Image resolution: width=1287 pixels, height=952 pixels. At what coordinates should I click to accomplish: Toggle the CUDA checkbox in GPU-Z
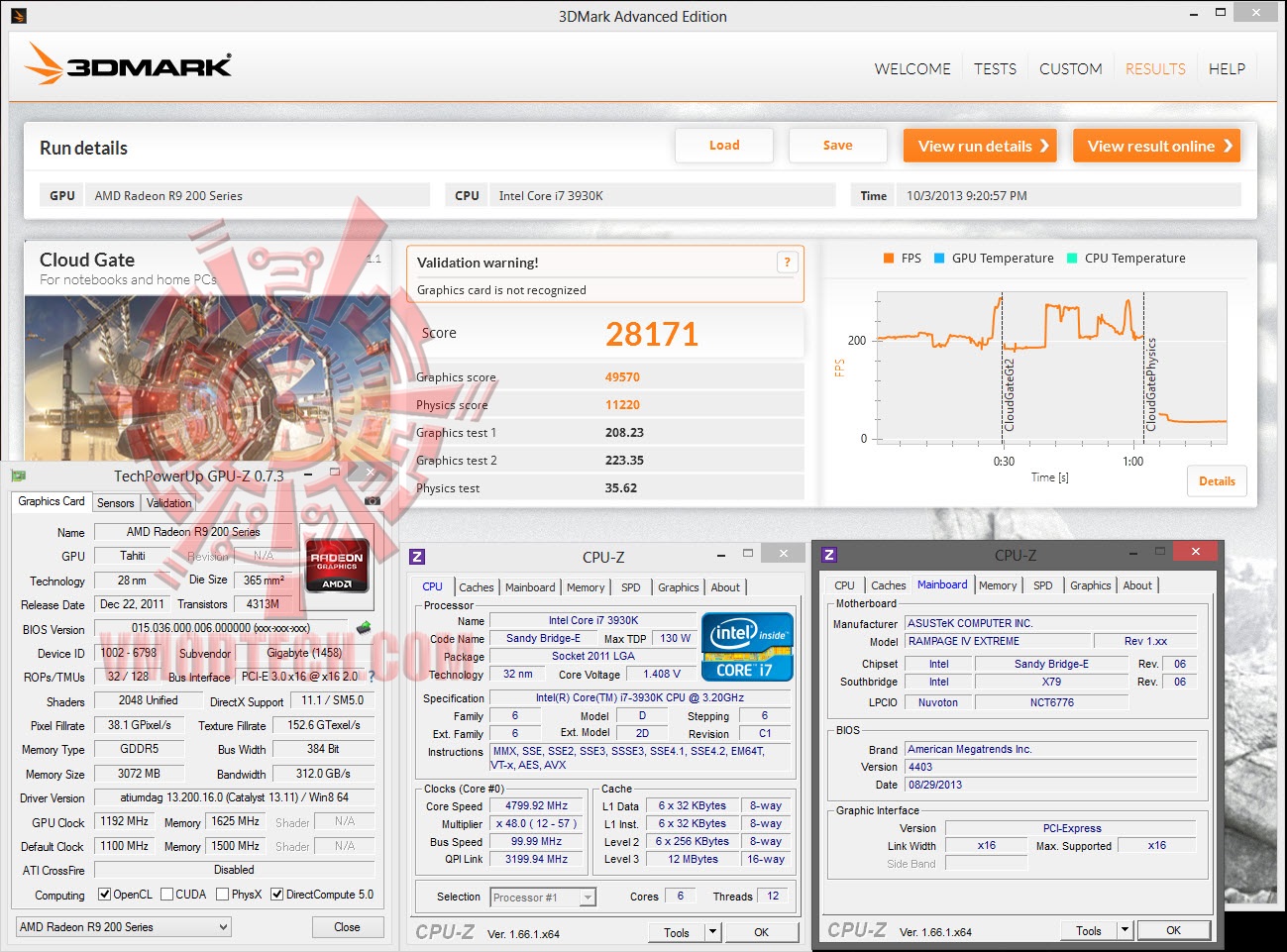166,895
